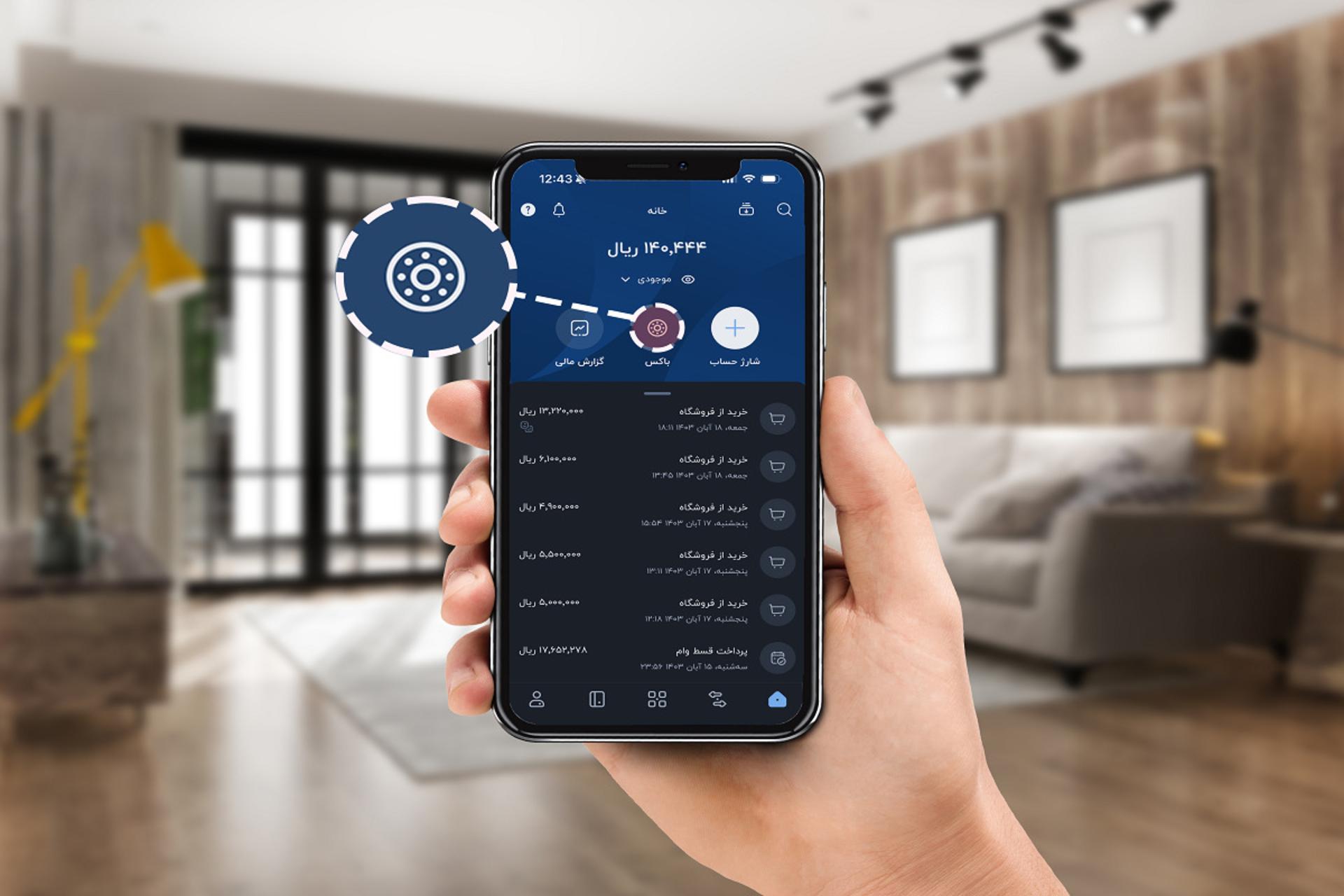This screenshot has width=1344, height=896.
Task: Expand the موجودی (balance) dropdown chevron
Action: [x=618, y=279]
